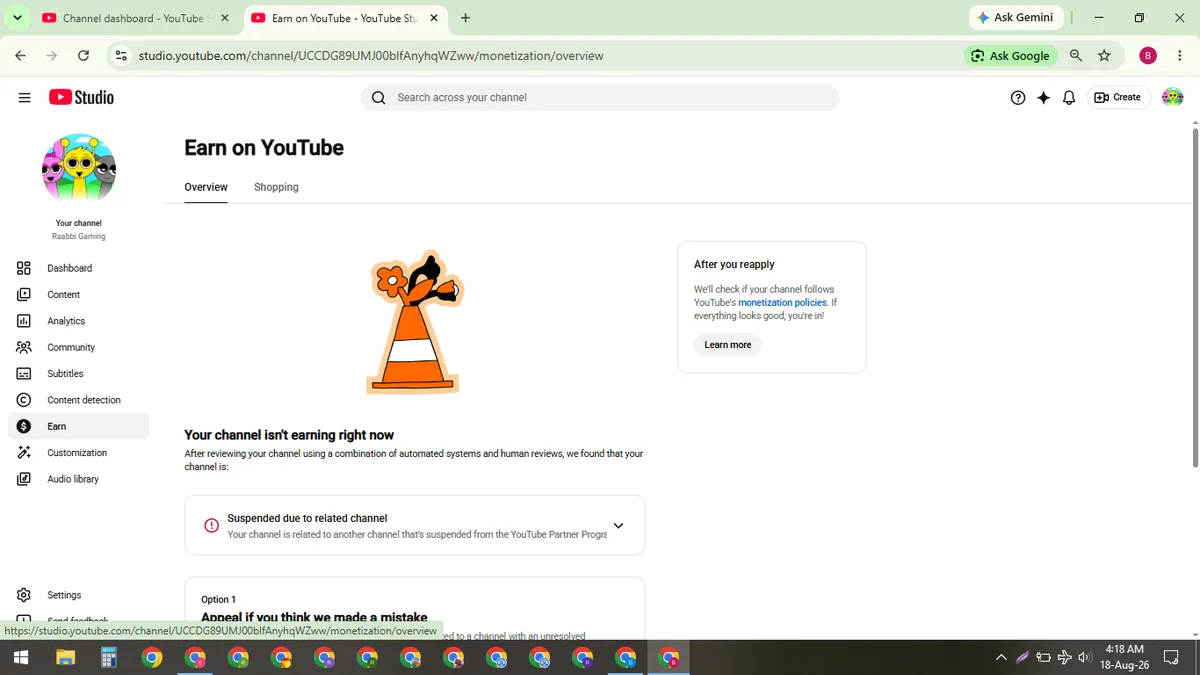Go to Community in the sidebar
Screen dimensions: 1200x675
78,347
